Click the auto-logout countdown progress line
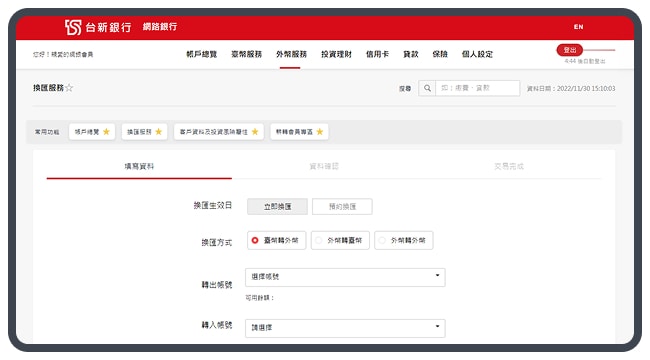 coord(599,50)
